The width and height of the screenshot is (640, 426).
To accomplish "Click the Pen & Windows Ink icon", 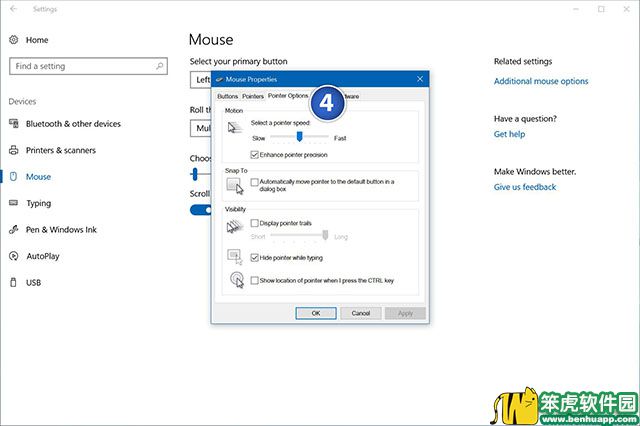I will tap(14, 230).
